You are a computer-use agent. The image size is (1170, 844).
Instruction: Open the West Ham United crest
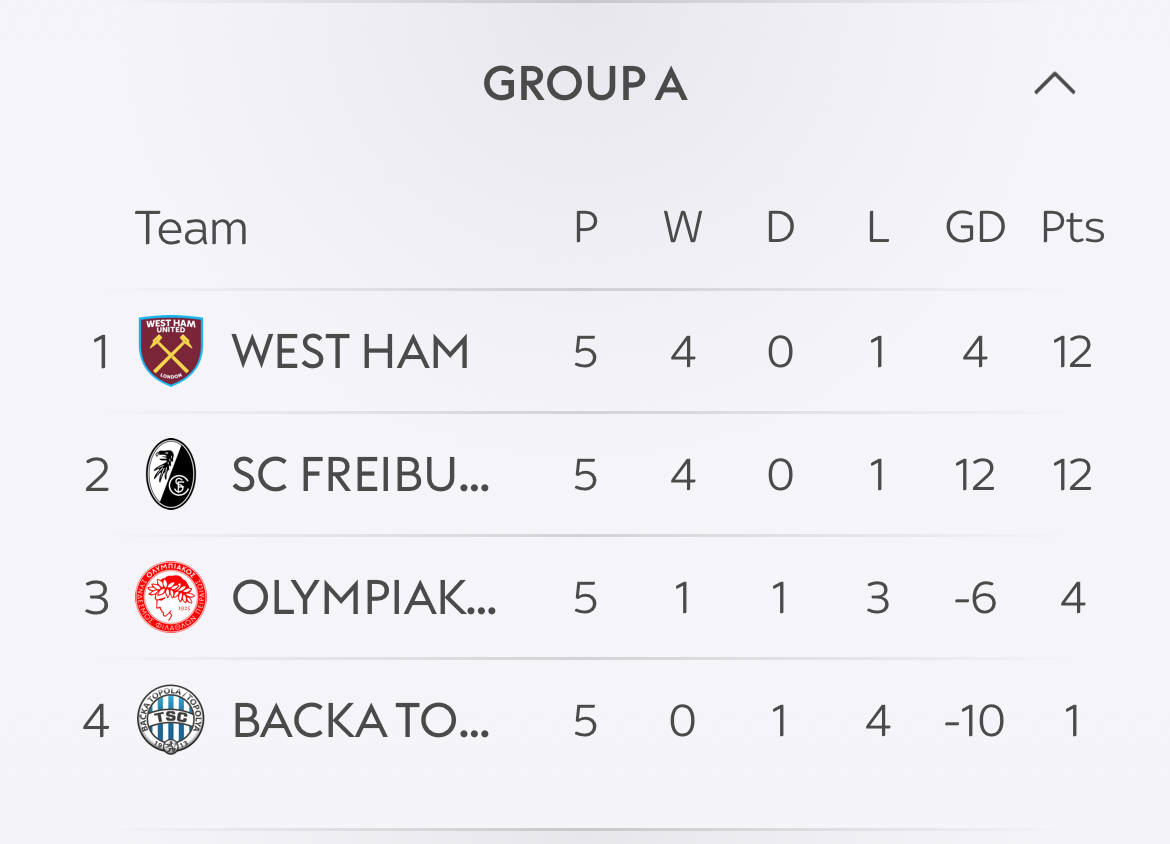tap(171, 350)
